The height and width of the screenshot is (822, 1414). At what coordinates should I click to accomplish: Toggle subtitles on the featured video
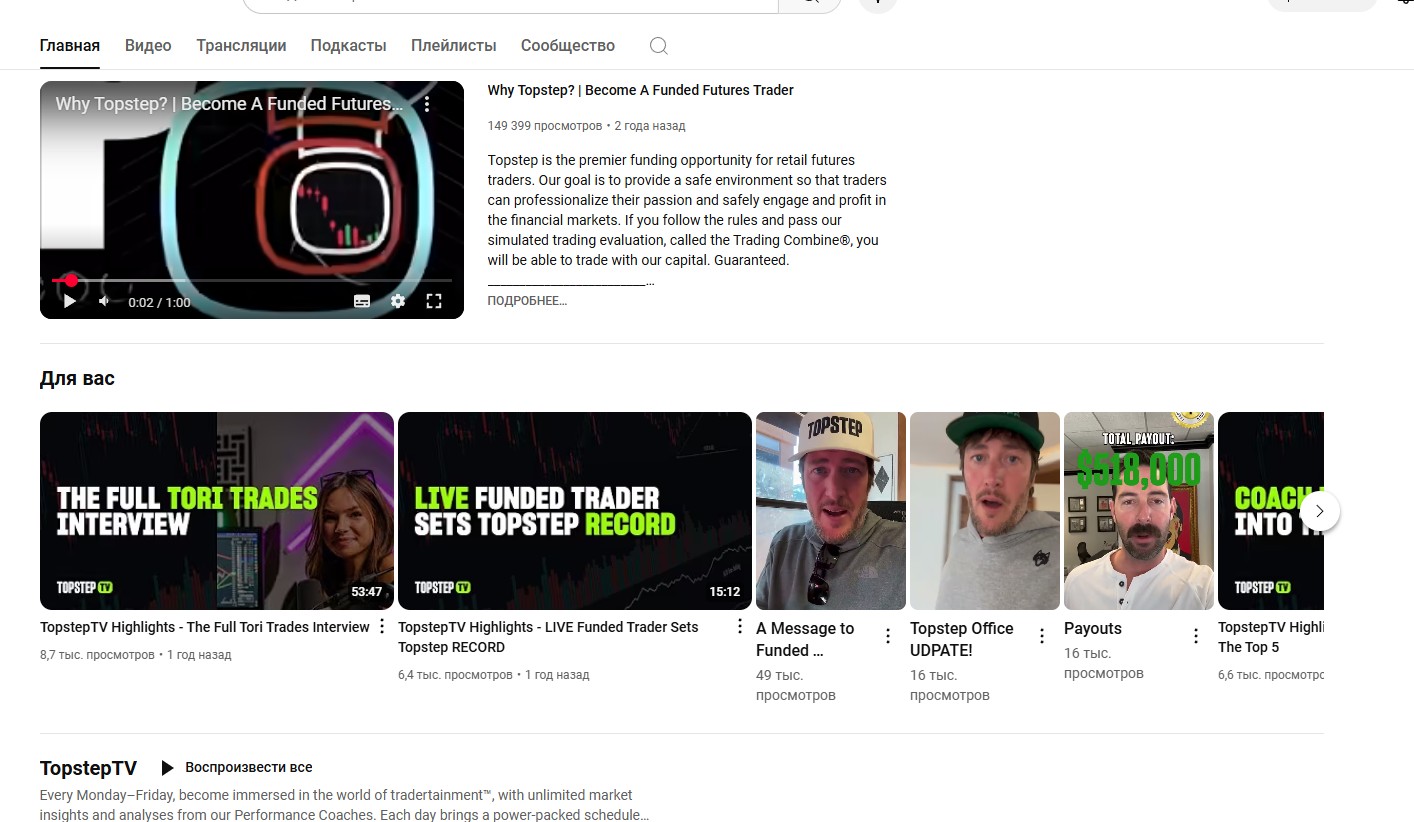click(x=362, y=301)
